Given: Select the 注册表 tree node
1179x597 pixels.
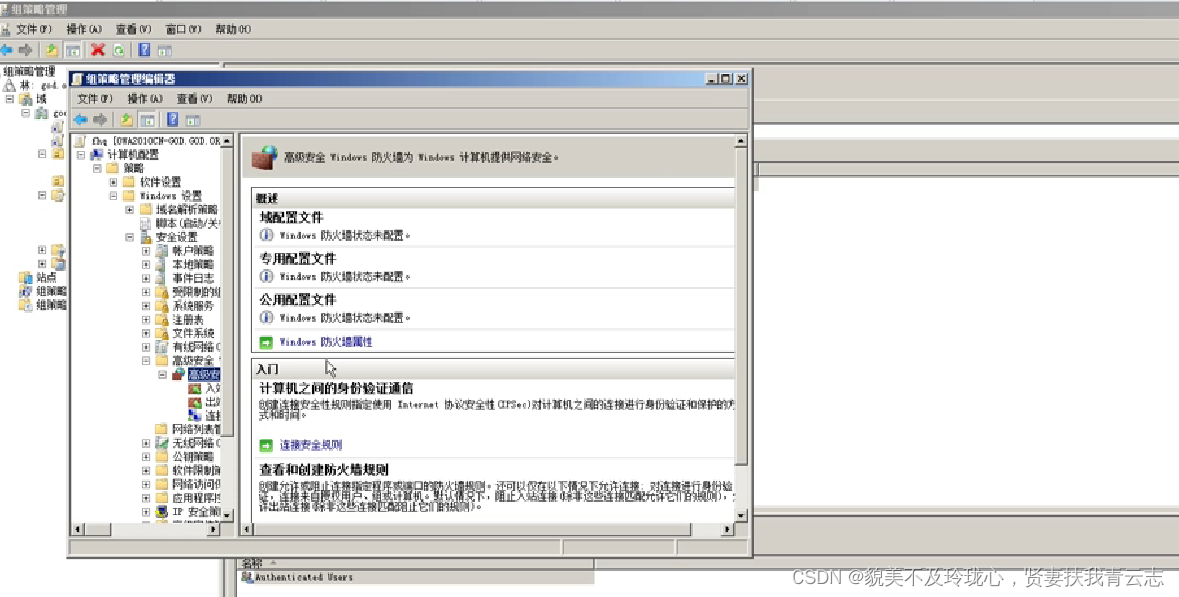Looking at the screenshot, I should tap(188, 320).
